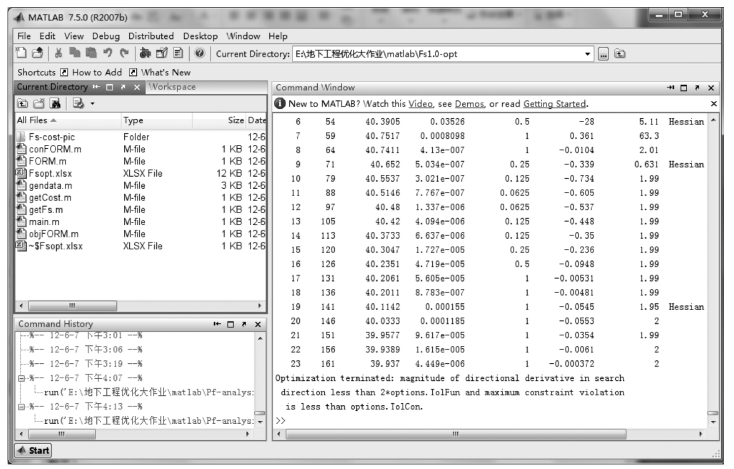Select the ~$Fsopt.xlsx file
The image size is (734, 469).
click(55, 246)
